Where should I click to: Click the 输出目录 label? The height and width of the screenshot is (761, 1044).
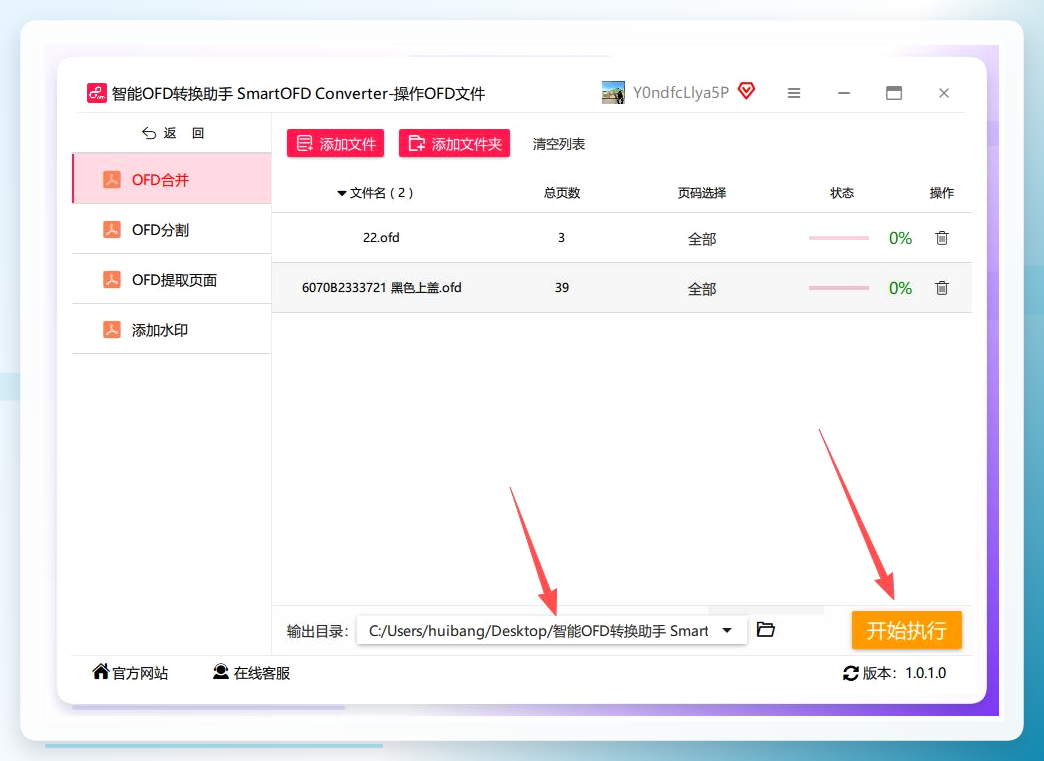[x=318, y=631]
